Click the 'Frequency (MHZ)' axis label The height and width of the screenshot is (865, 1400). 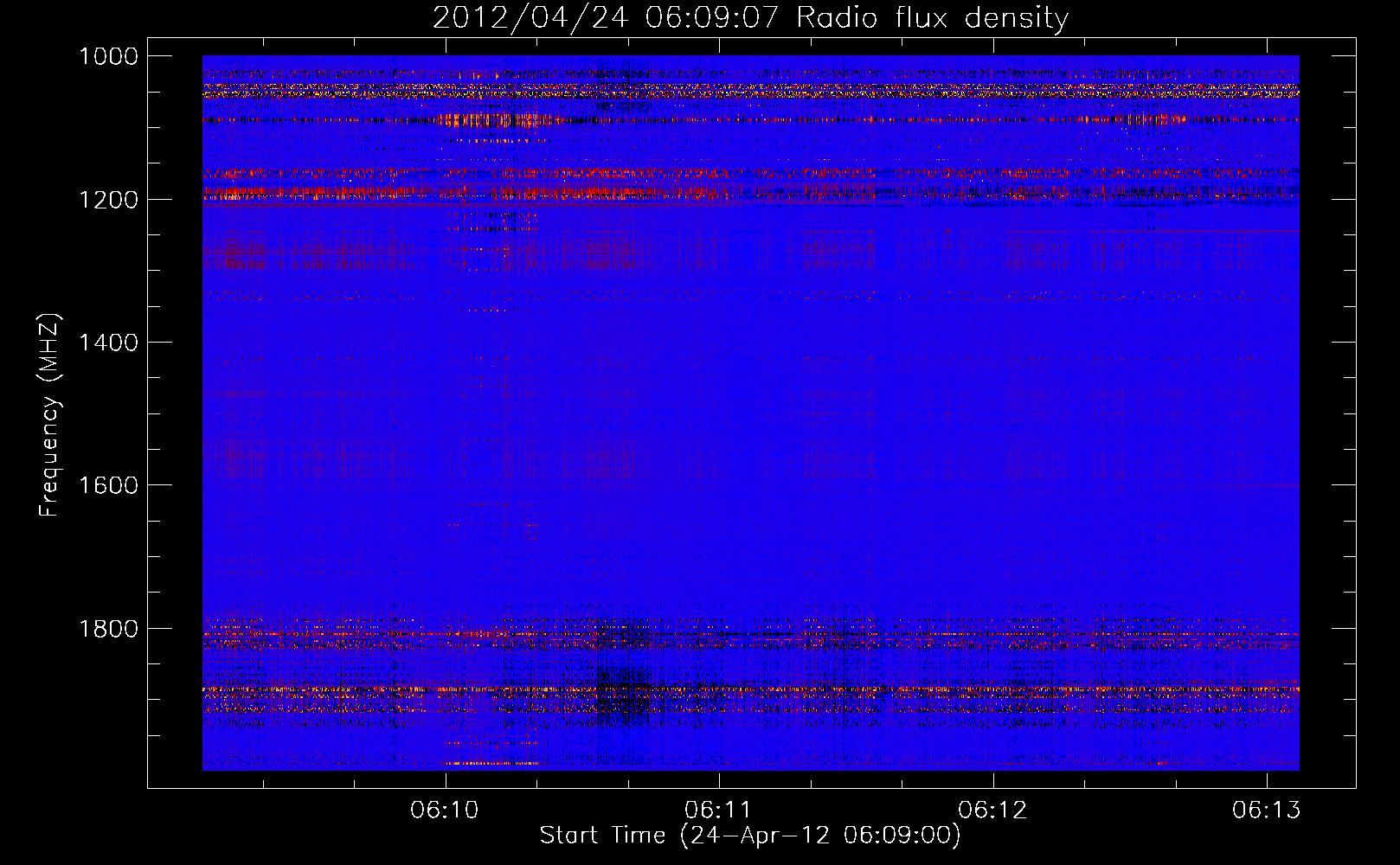click(x=49, y=415)
